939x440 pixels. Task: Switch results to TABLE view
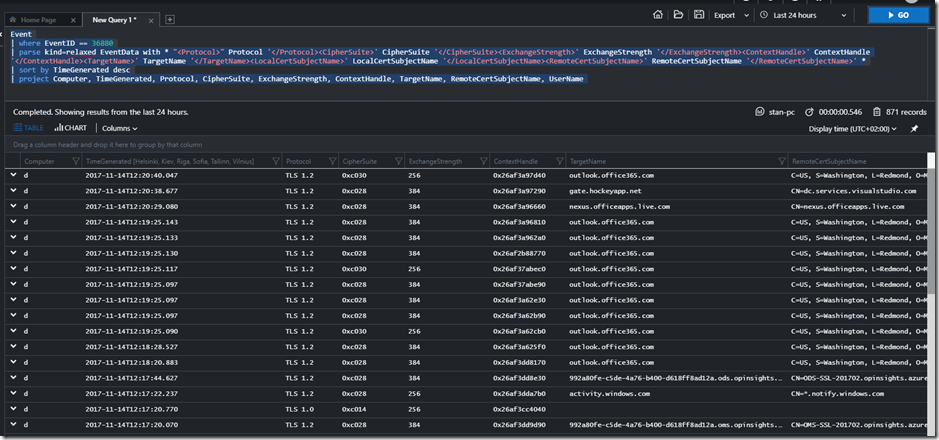point(29,128)
